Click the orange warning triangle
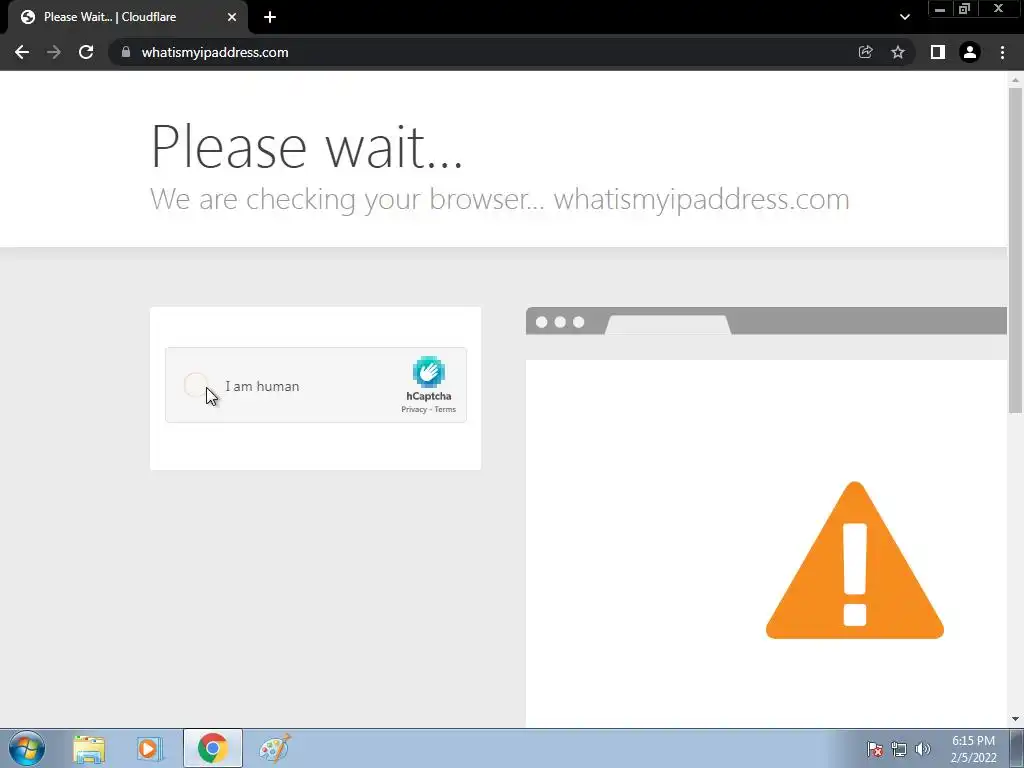The height and width of the screenshot is (768, 1024). tap(855, 560)
